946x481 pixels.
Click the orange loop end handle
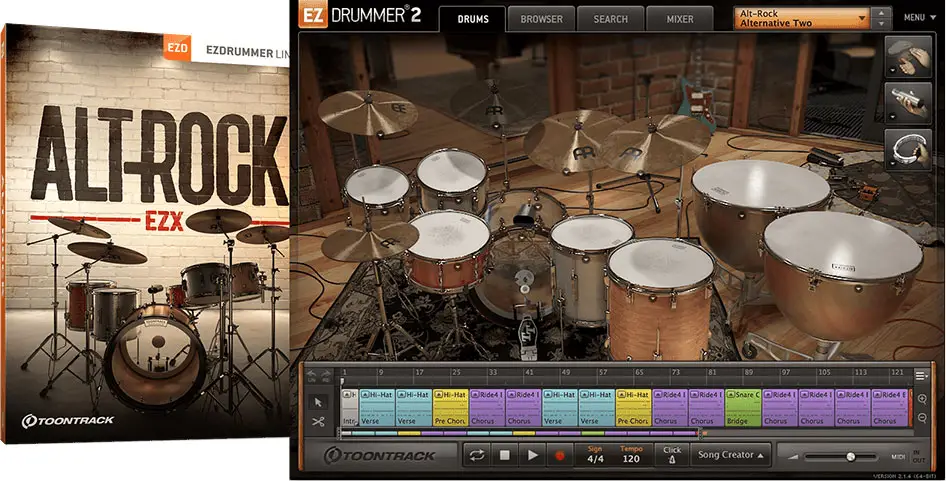[703, 433]
